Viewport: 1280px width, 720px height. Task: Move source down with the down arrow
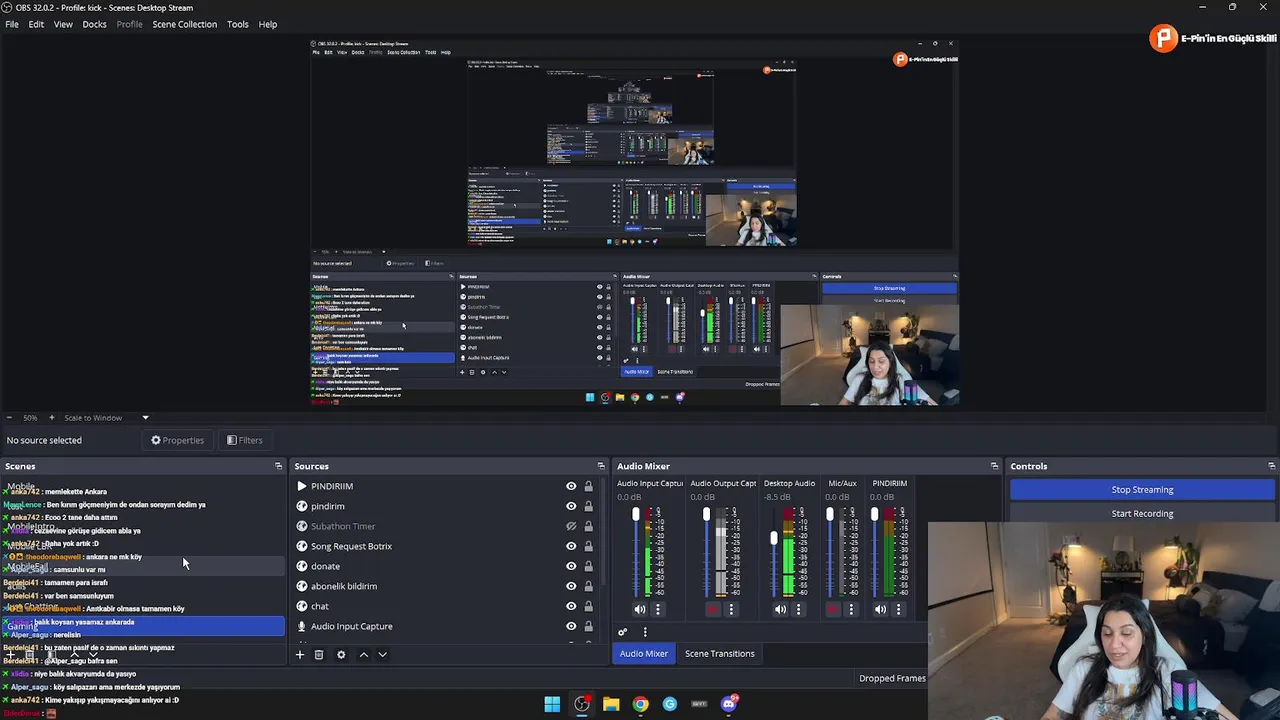(x=382, y=654)
